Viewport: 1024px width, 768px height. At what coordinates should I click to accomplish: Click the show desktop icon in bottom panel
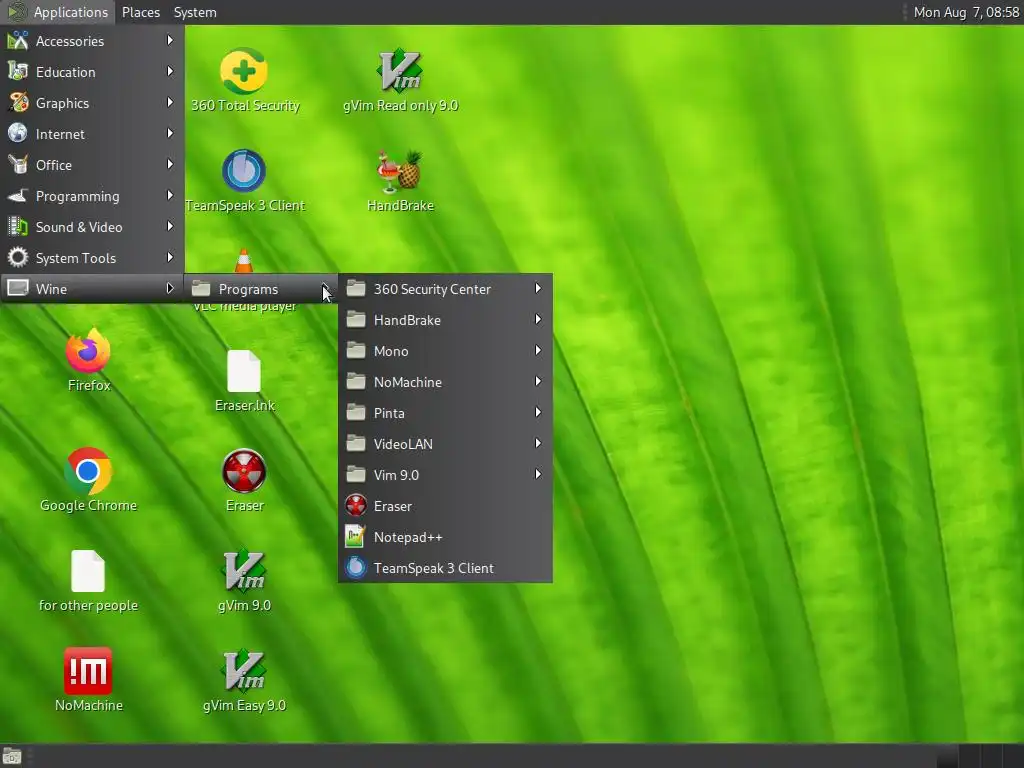click(12, 756)
